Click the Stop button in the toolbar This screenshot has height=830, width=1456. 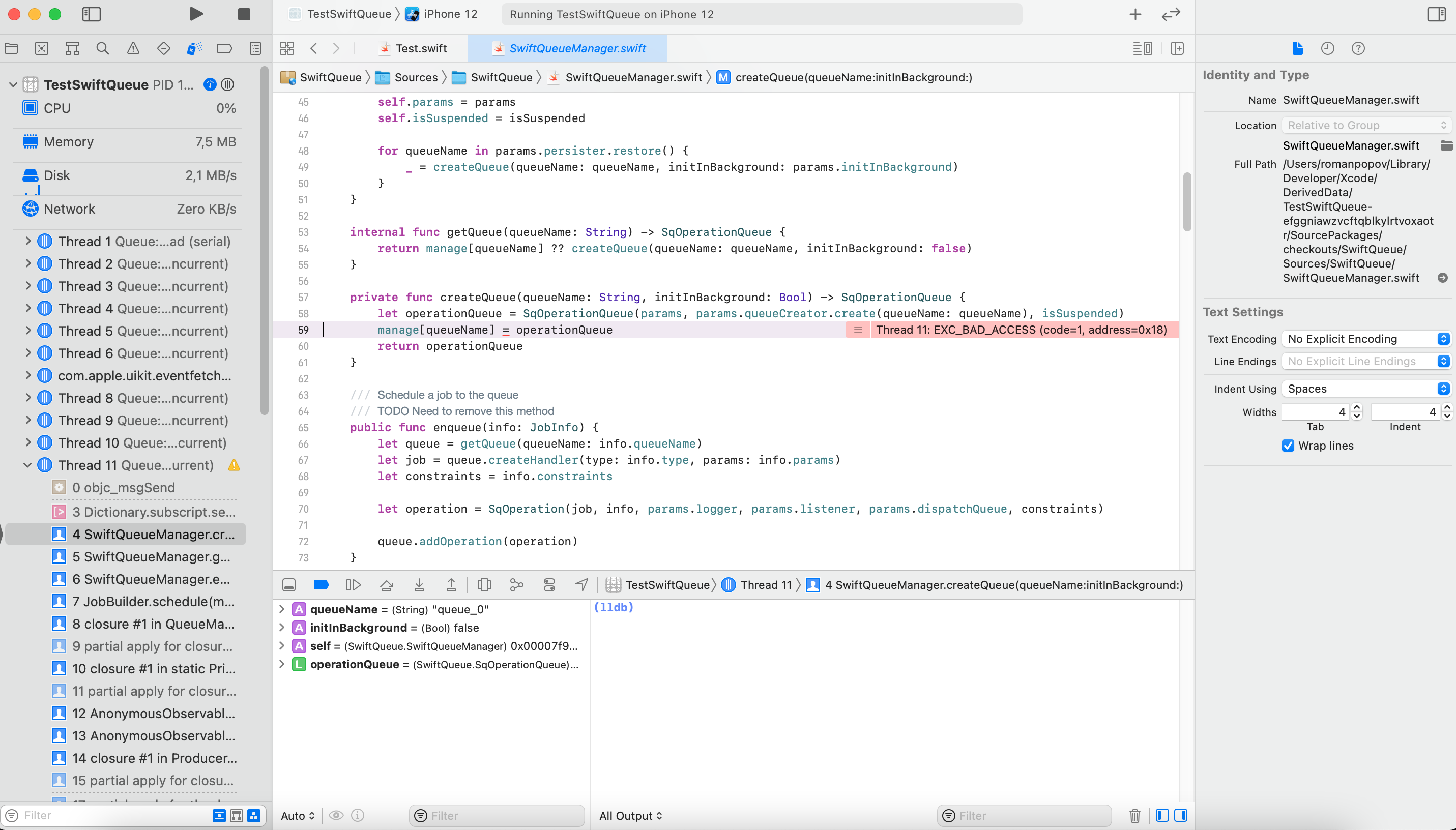[x=243, y=14]
